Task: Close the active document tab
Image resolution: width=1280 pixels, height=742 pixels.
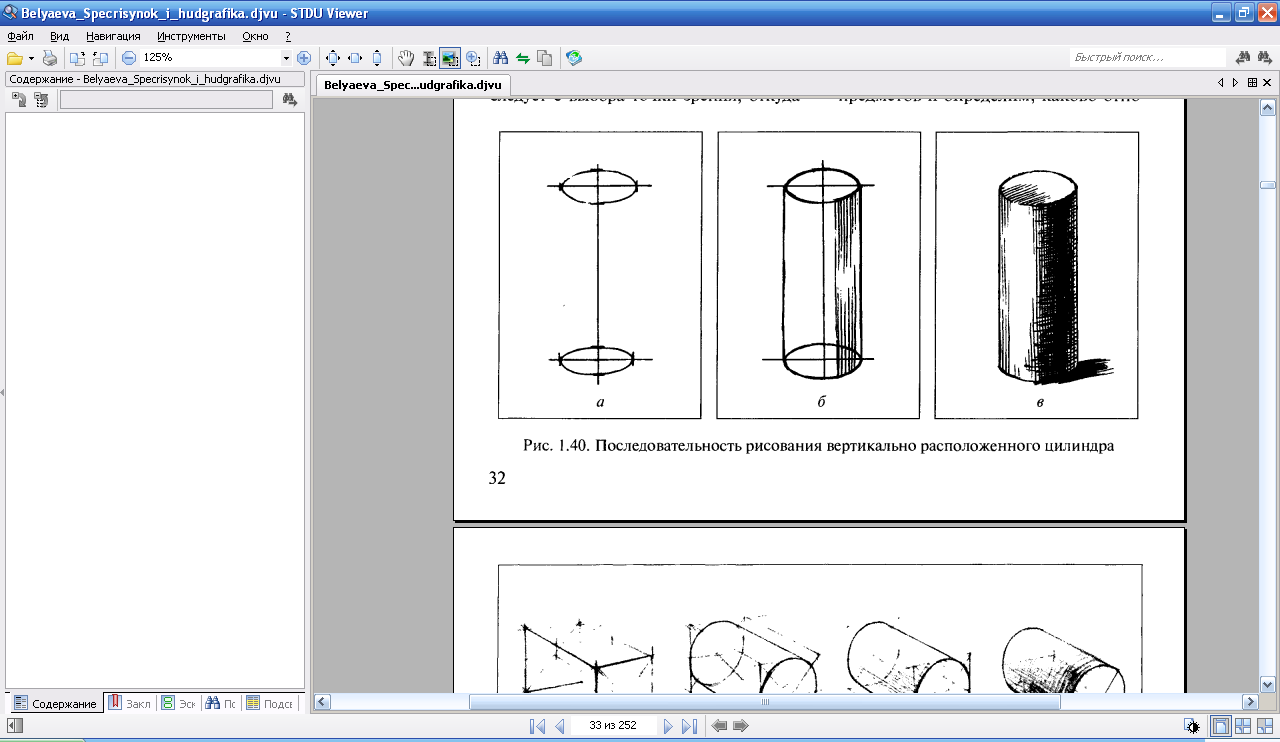Action: (1267, 83)
